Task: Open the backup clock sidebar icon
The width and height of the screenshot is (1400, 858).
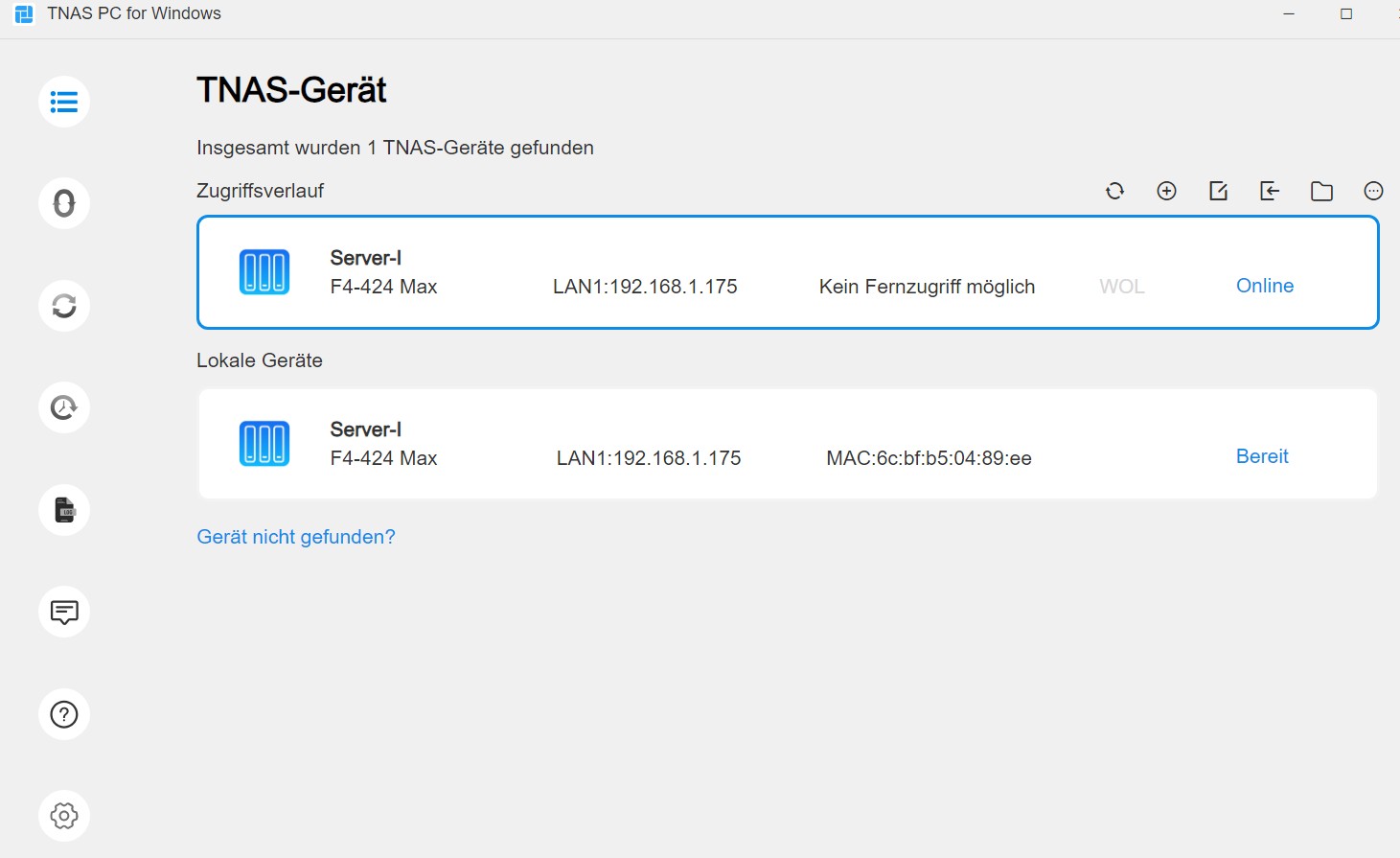Action: (x=64, y=407)
